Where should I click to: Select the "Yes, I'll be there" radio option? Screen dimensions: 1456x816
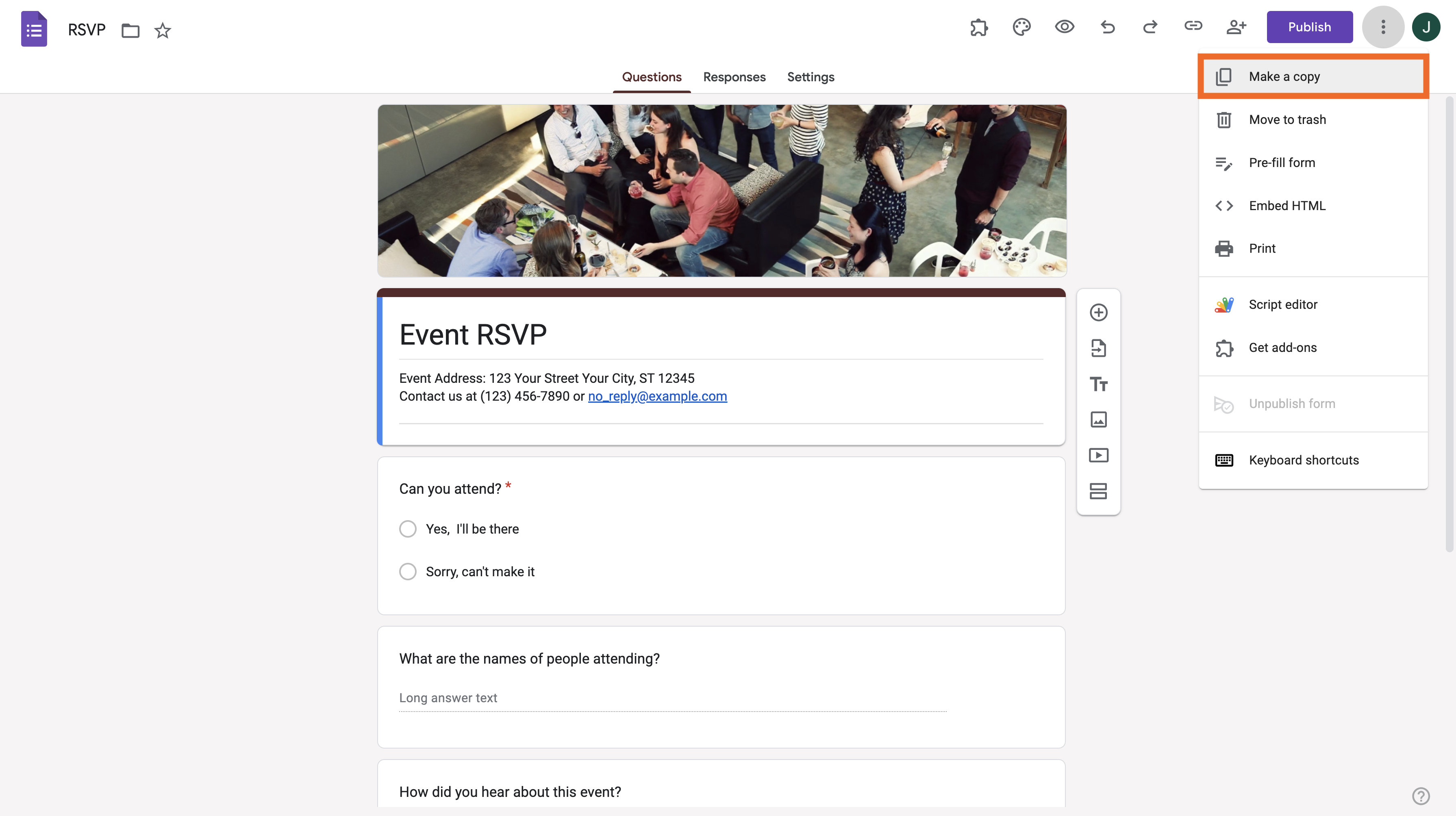(x=408, y=529)
